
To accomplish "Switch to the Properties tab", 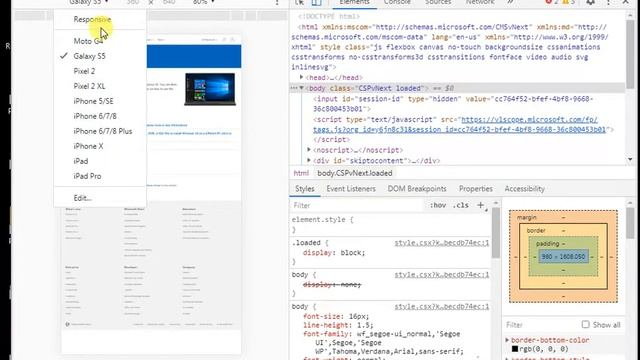I will [476, 189].
